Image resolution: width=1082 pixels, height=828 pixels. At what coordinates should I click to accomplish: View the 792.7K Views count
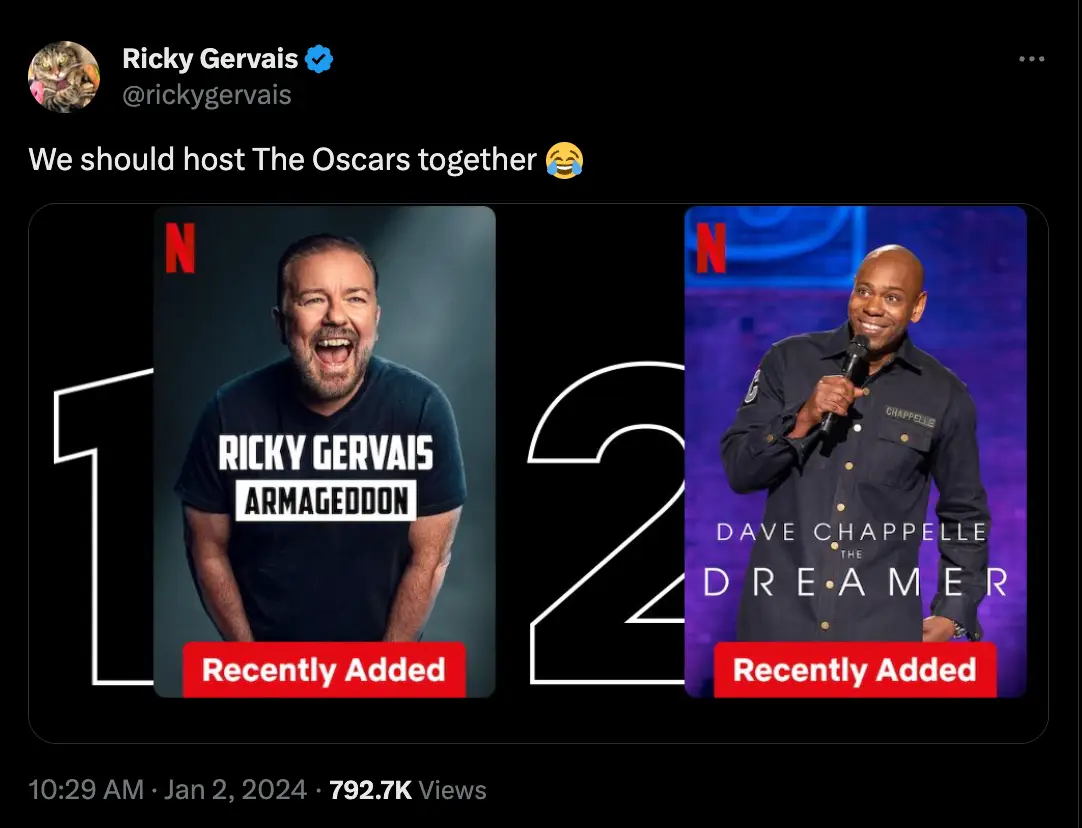pos(408,790)
